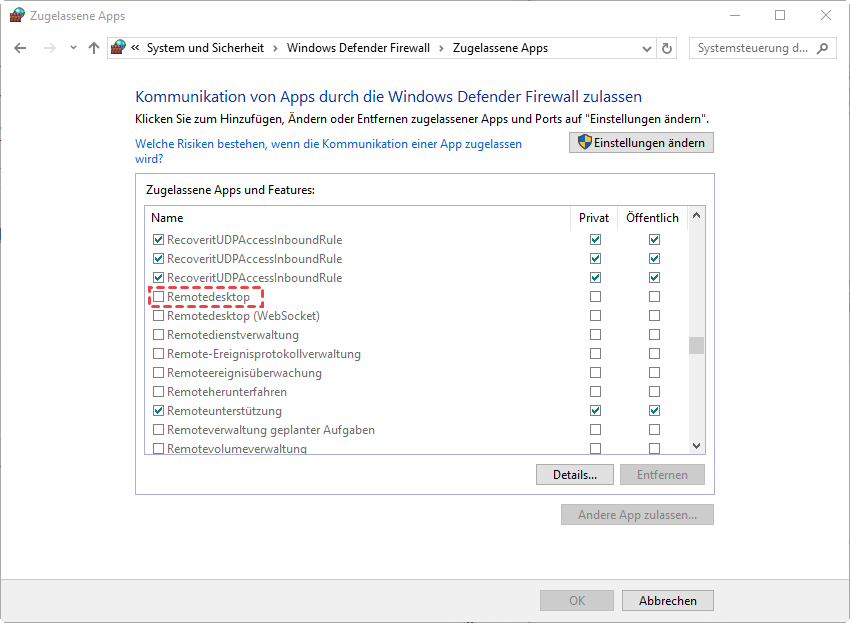Select Zugelassene Apps breadcrumb

point(500,48)
